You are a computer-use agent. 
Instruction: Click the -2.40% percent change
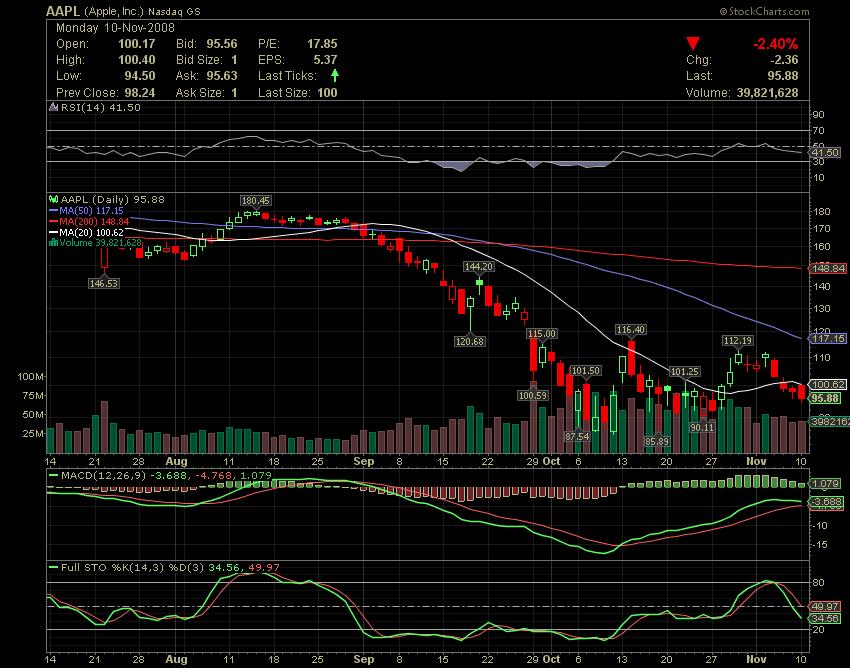[x=775, y=44]
